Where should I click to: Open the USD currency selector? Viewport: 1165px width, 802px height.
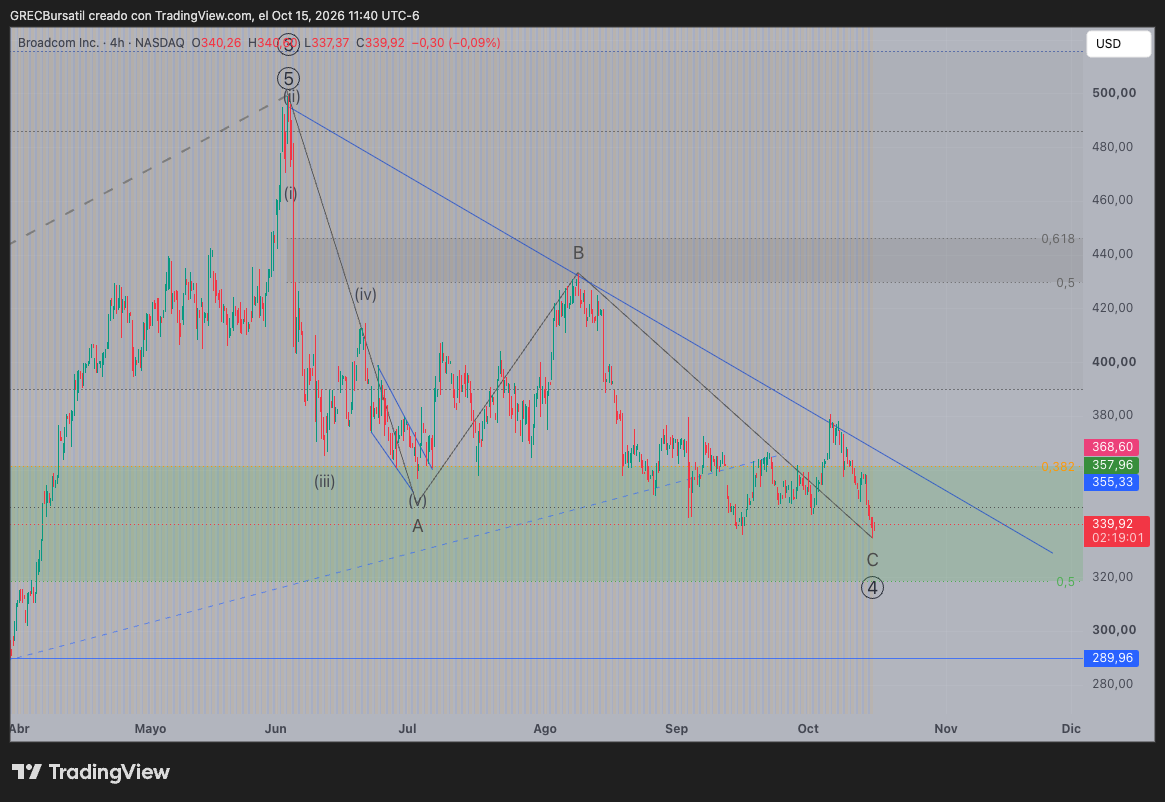[x=1118, y=44]
